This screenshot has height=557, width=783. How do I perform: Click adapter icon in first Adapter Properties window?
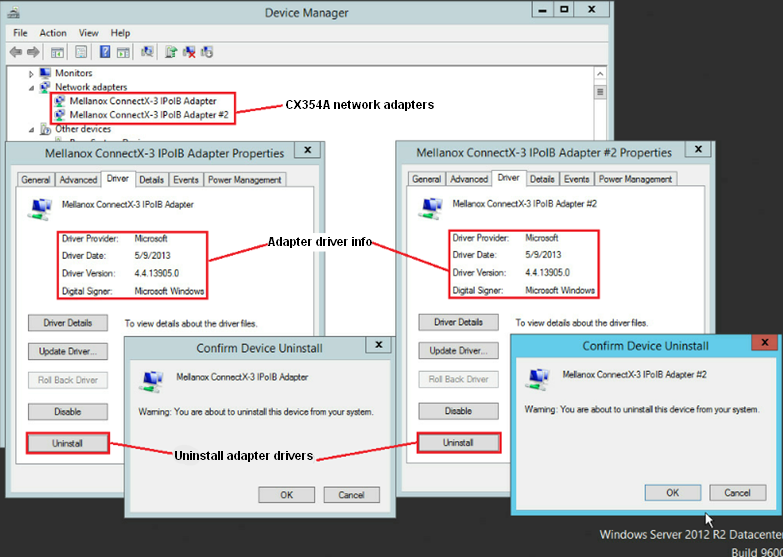pos(40,209)
